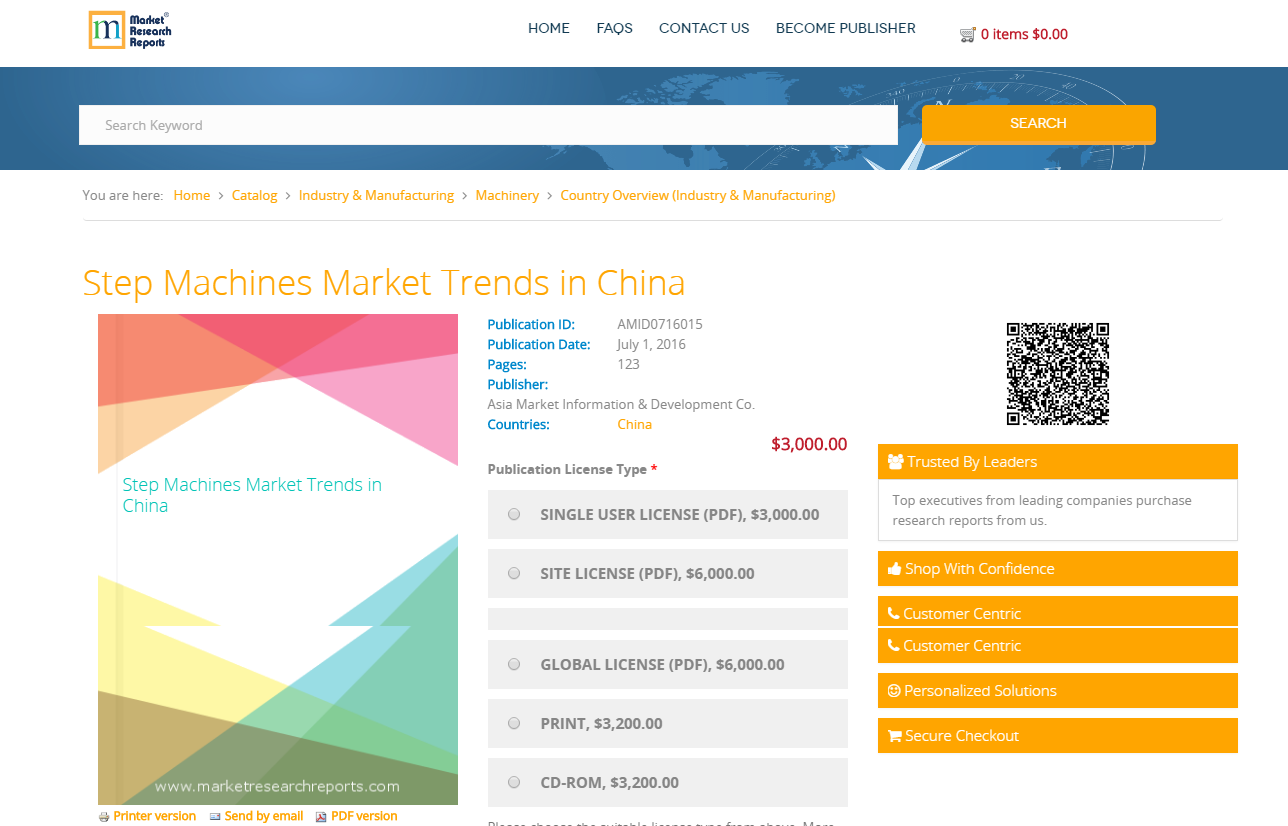
Task: Click the thumbs-up icon on Shop With Confidence
Action: click(x=894, y=569)
